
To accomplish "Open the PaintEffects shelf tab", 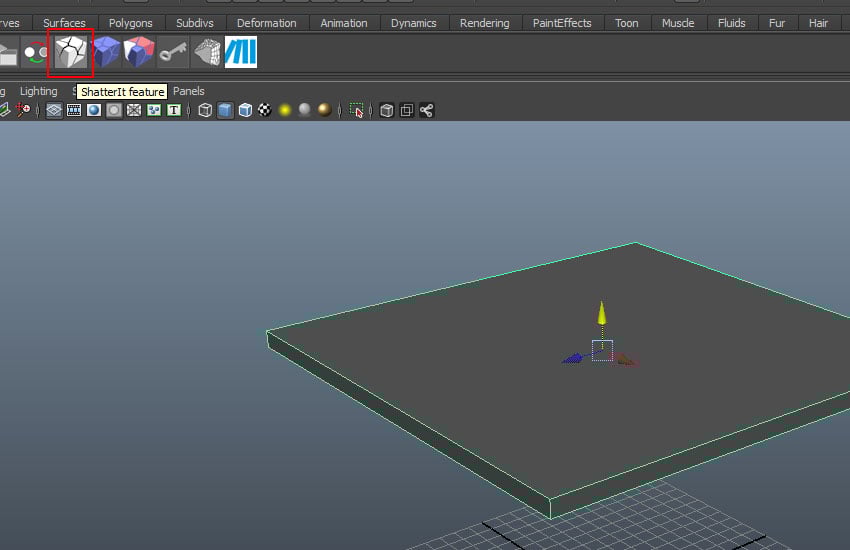I will [561, 23].
